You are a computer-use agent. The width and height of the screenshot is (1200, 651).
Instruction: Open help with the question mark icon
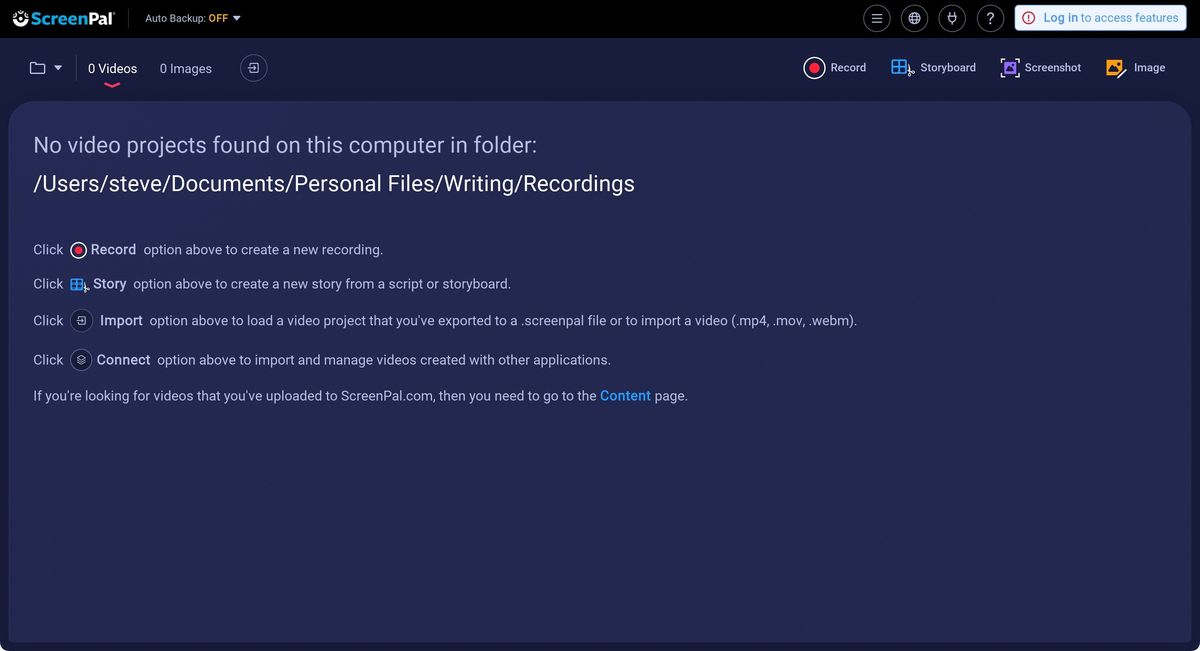pos(990,17)
